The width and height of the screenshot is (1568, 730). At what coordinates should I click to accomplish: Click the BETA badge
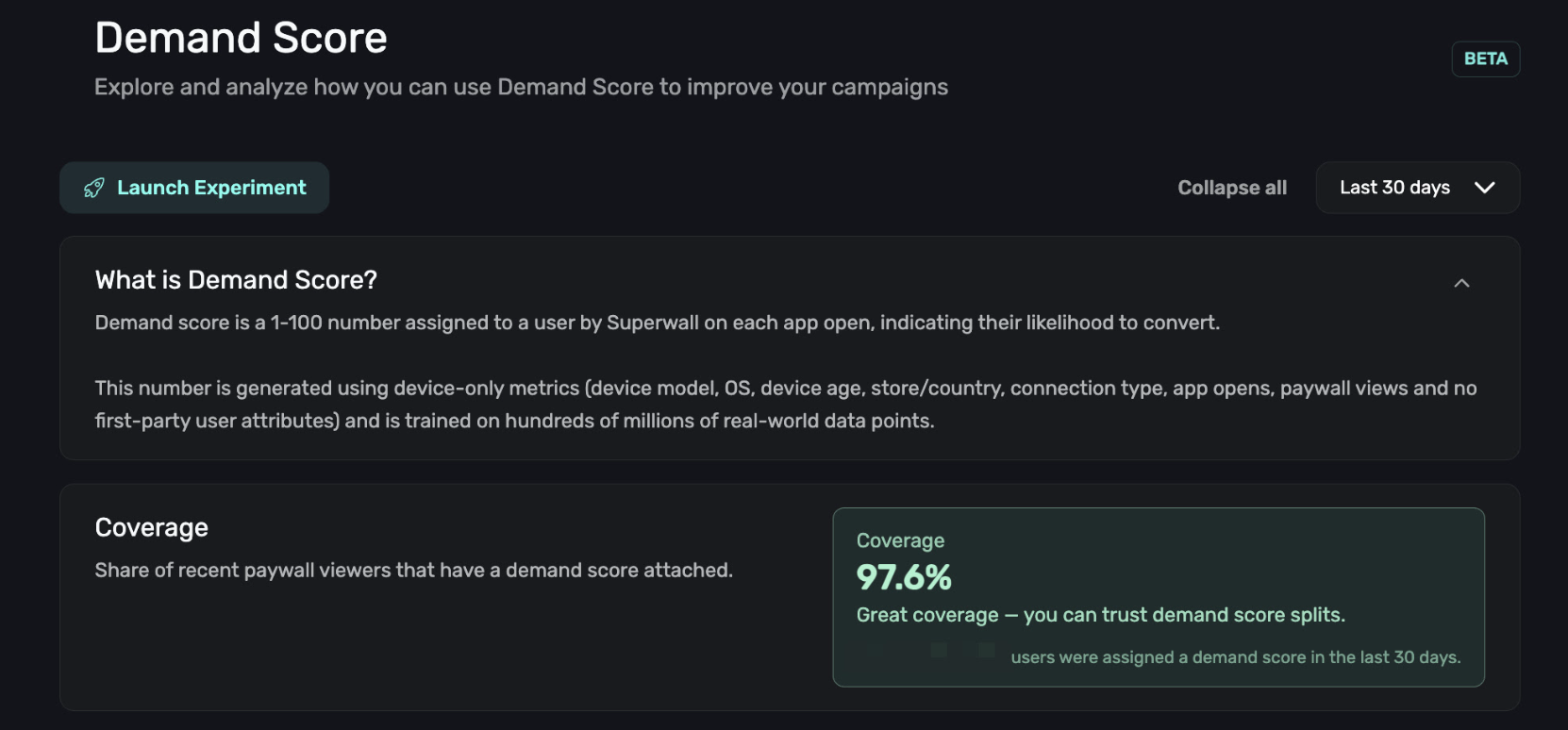(x=1485, y=58)
